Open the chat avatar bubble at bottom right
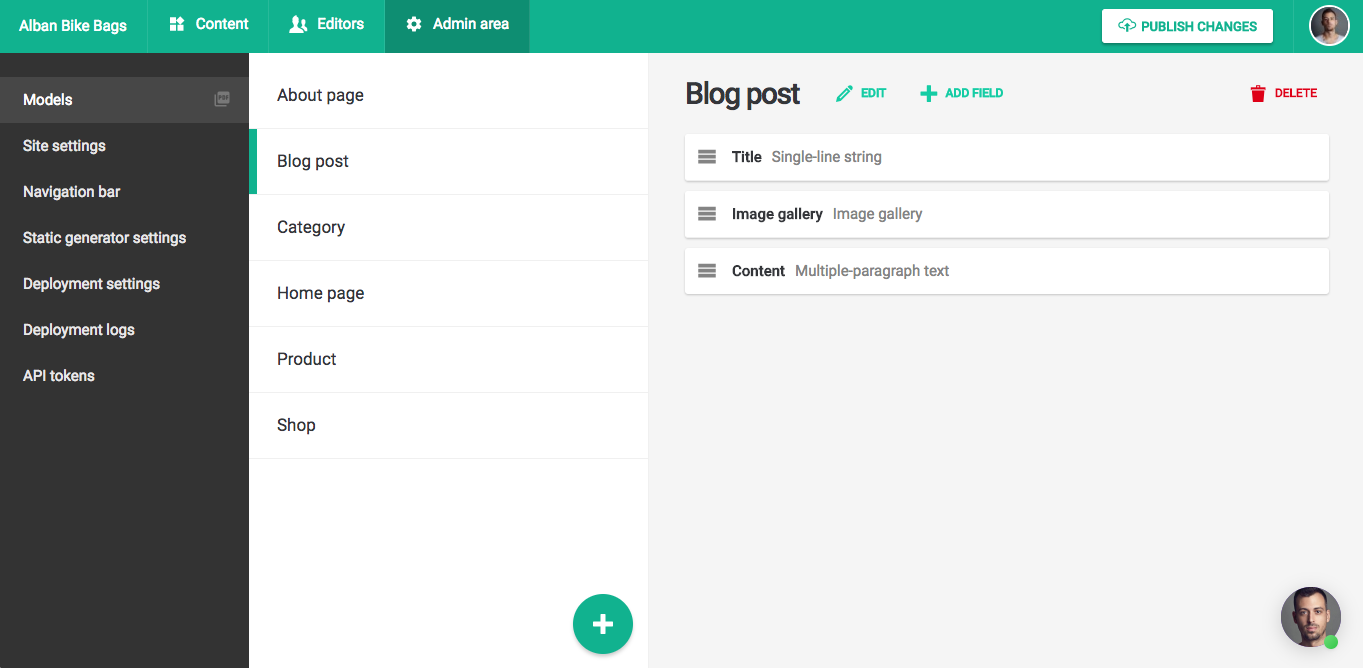This screenshot has height=668, width=1363. click(1311, 617)
